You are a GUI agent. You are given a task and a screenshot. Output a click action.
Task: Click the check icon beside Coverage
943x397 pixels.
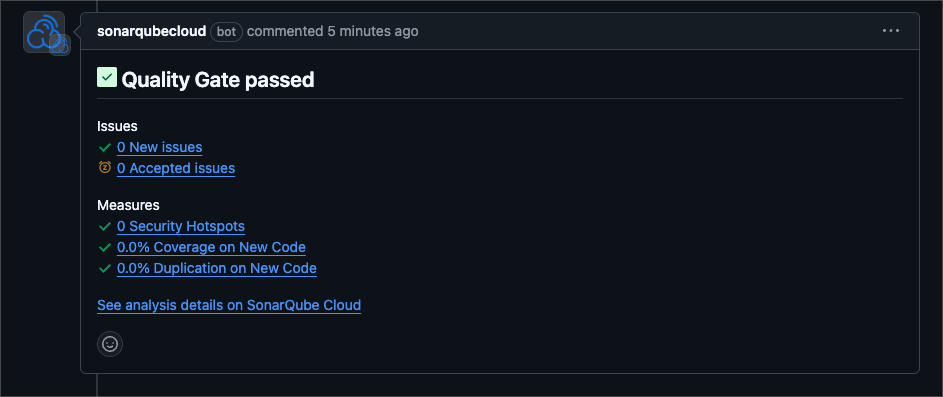click(x=105, y=247)
